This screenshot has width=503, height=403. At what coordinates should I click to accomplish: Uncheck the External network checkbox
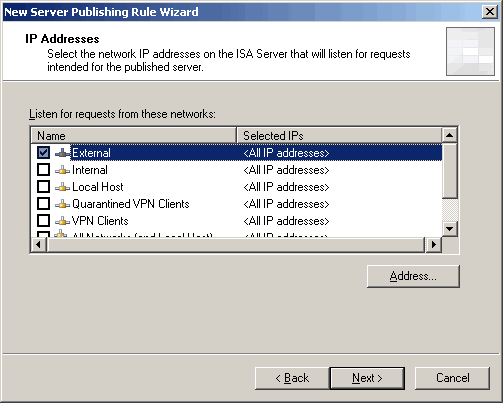[43, 153]
